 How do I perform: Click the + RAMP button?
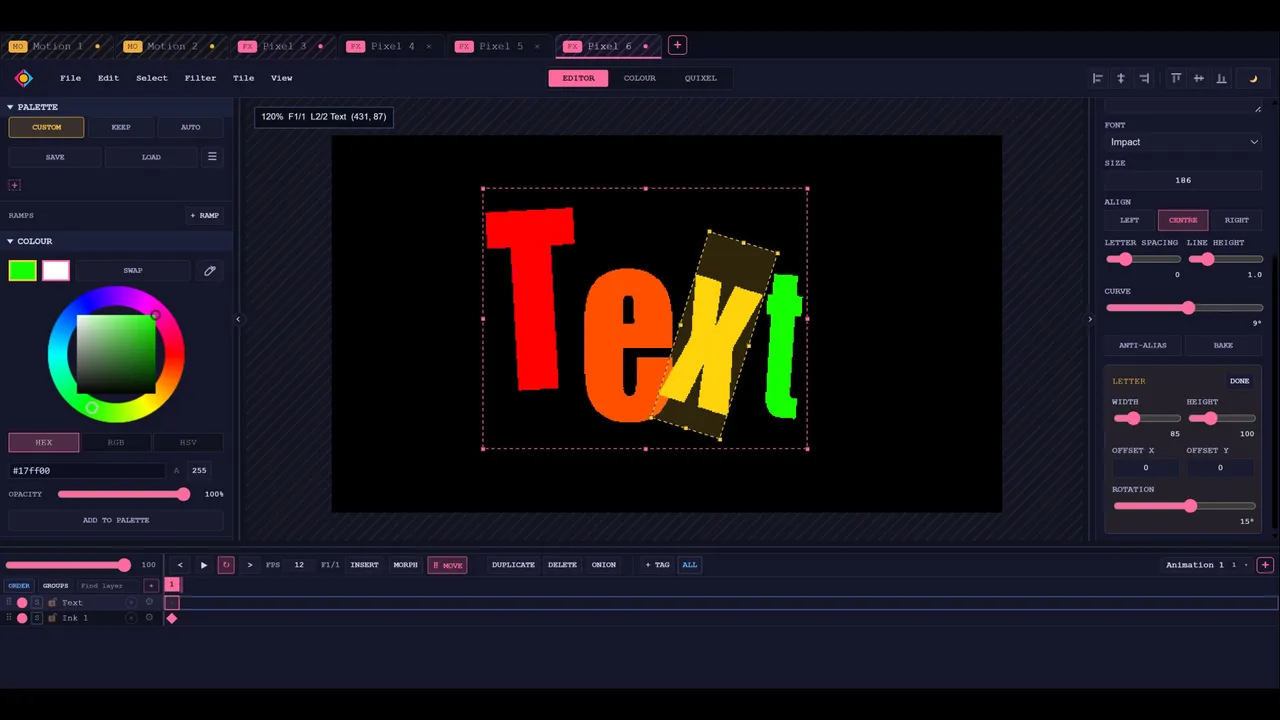[x=205, y=215]
